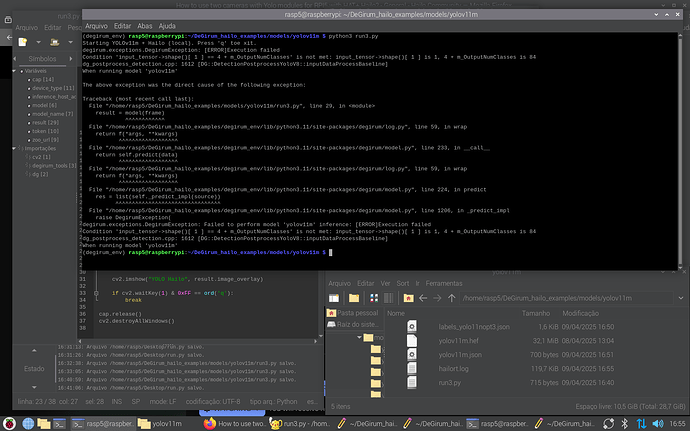Click the new file icon in Geany toolbar
Viewport: 690px width, 431px height.
24,43
